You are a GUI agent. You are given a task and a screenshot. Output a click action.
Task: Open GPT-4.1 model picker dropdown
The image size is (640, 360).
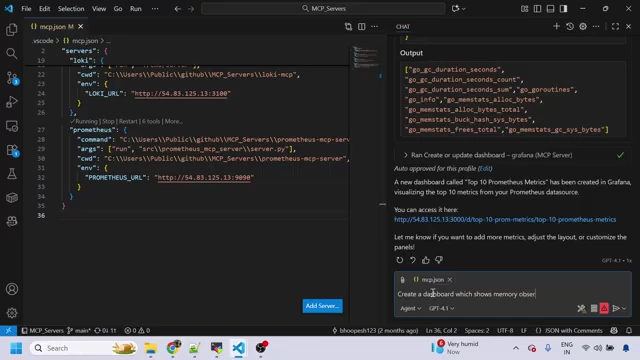tap(441, 309)
